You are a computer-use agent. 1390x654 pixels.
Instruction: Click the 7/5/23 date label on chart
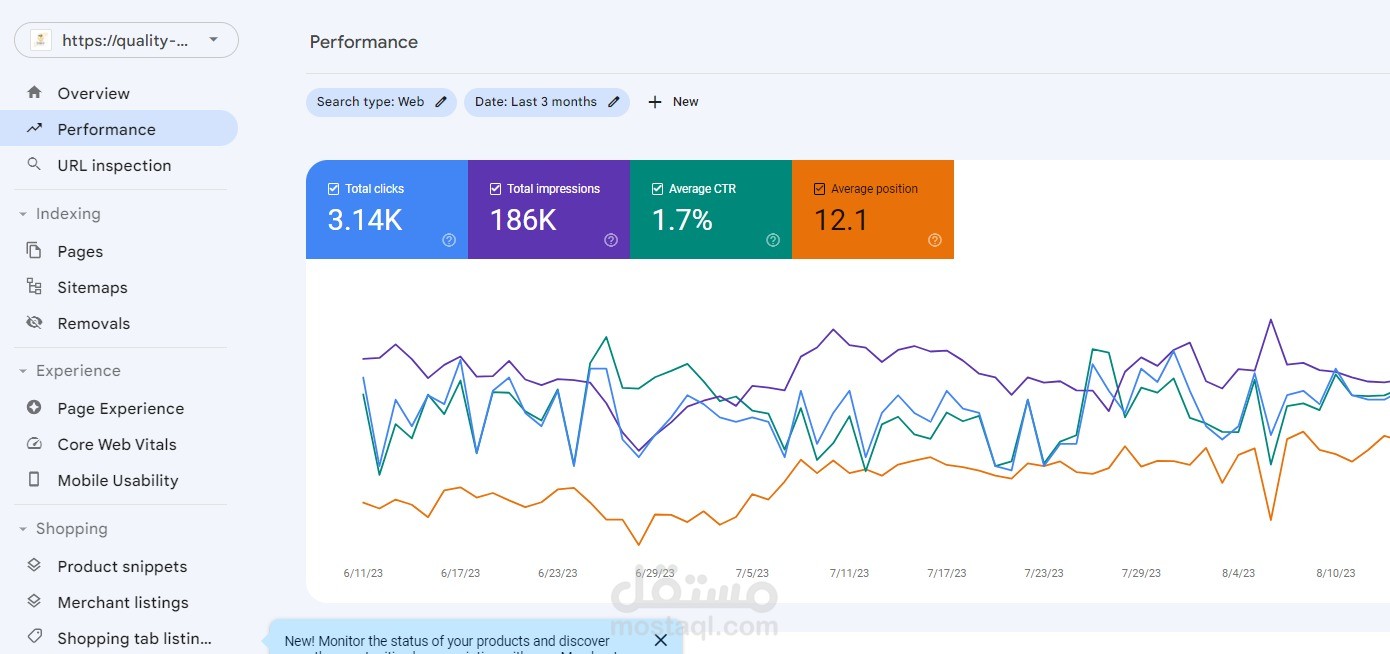[752, 573]
